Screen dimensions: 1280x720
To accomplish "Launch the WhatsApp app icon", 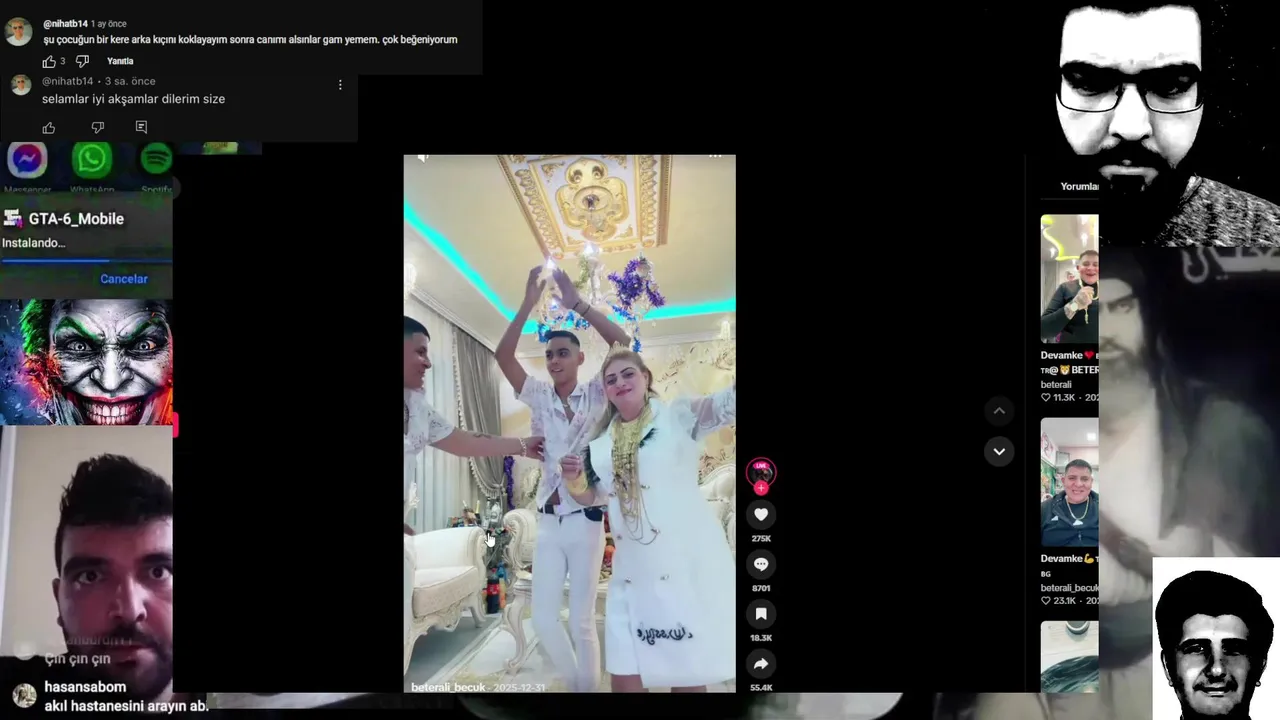I will tap(92, 160).
